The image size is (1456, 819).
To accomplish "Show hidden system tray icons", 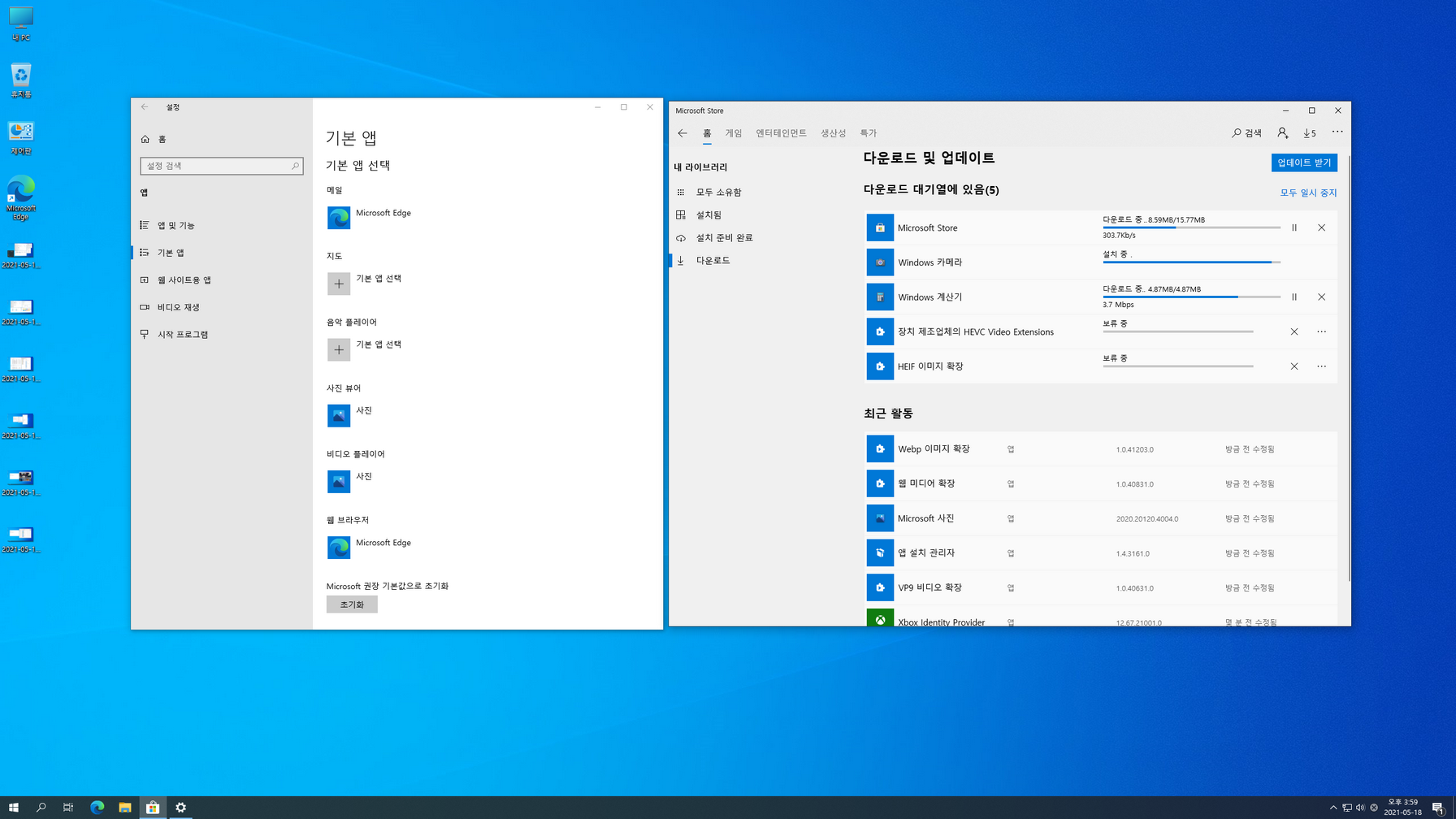I will (1333, 808).
